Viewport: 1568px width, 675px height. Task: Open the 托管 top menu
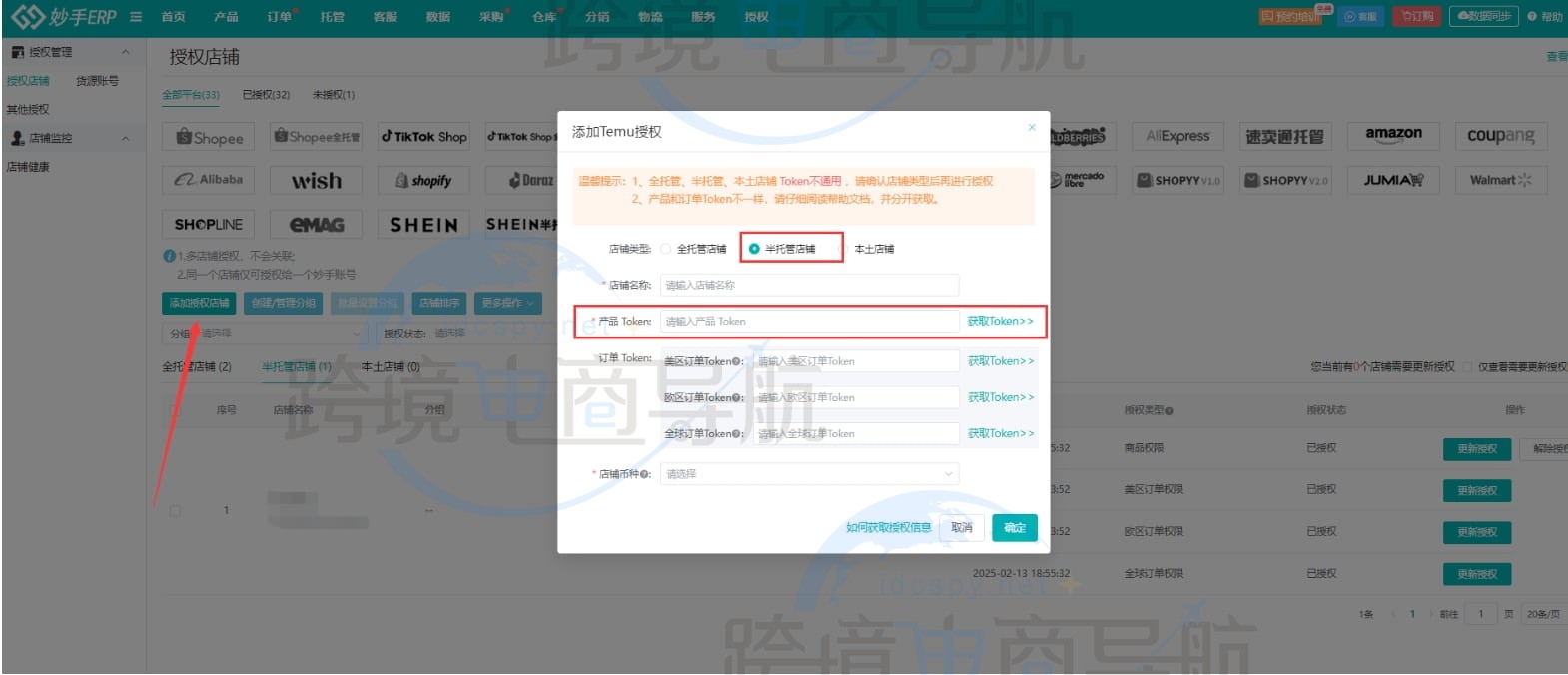pyautogui.click(x=332, y=17)
